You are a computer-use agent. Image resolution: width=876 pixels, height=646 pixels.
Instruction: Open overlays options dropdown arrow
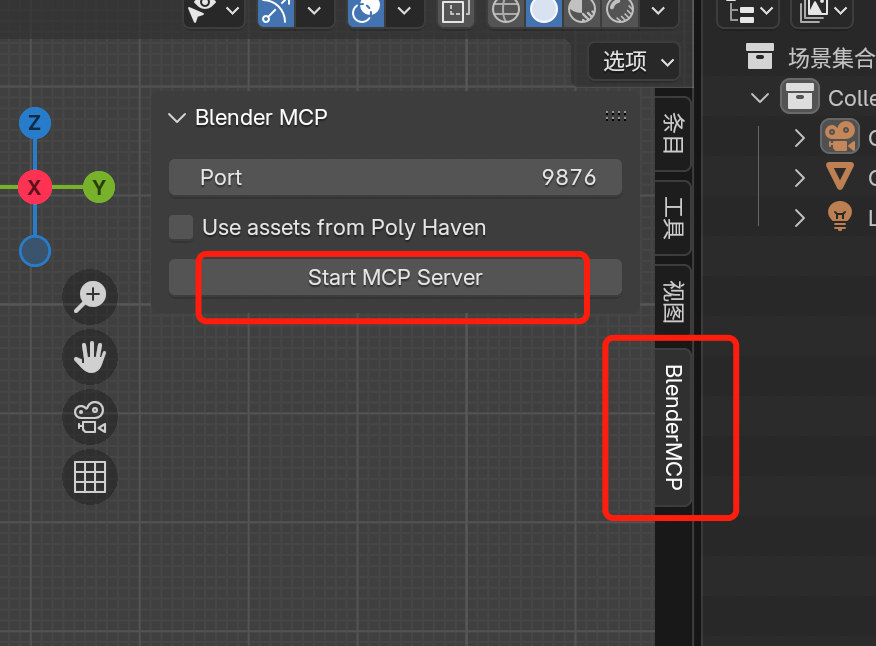(404, 11)
